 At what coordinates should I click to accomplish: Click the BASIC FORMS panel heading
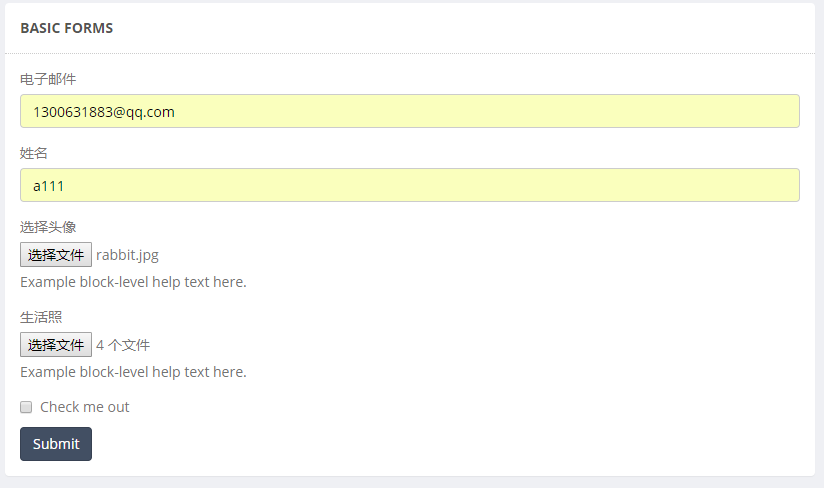pyautogui.click(x=67, y=28)
